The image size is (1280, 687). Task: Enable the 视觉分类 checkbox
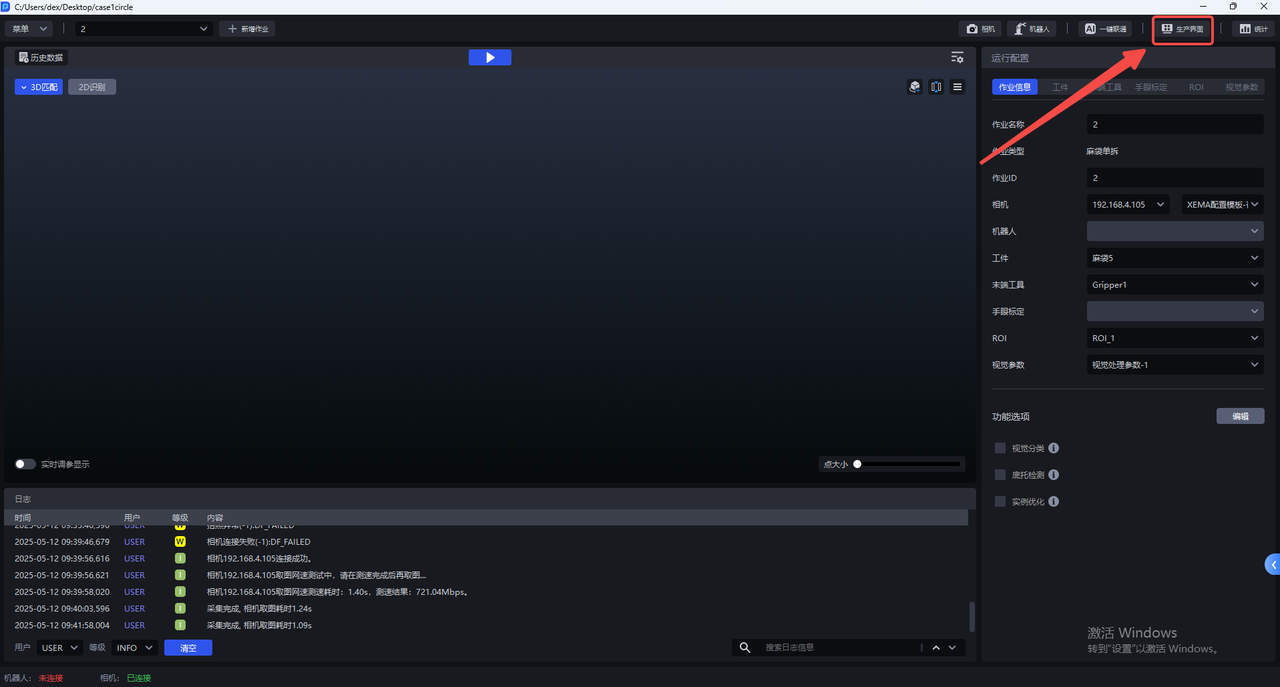(x=1000, y=449)
